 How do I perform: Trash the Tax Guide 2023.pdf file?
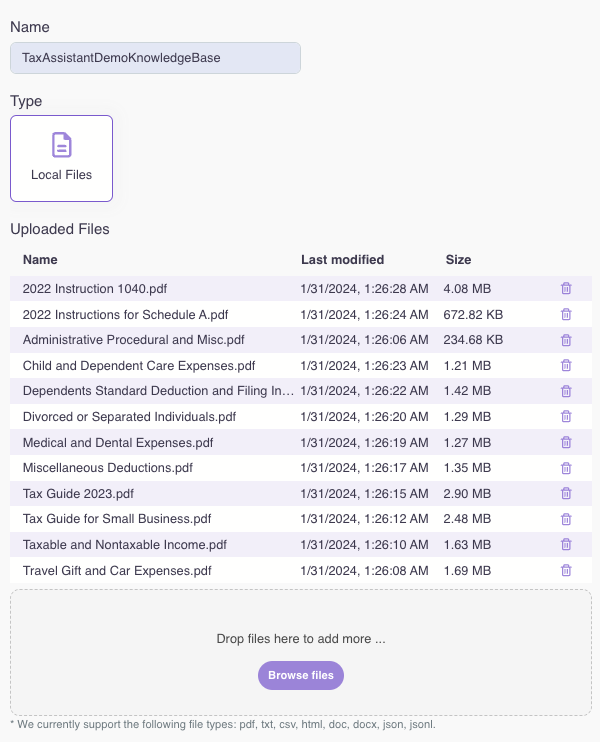tap(566, 493)
